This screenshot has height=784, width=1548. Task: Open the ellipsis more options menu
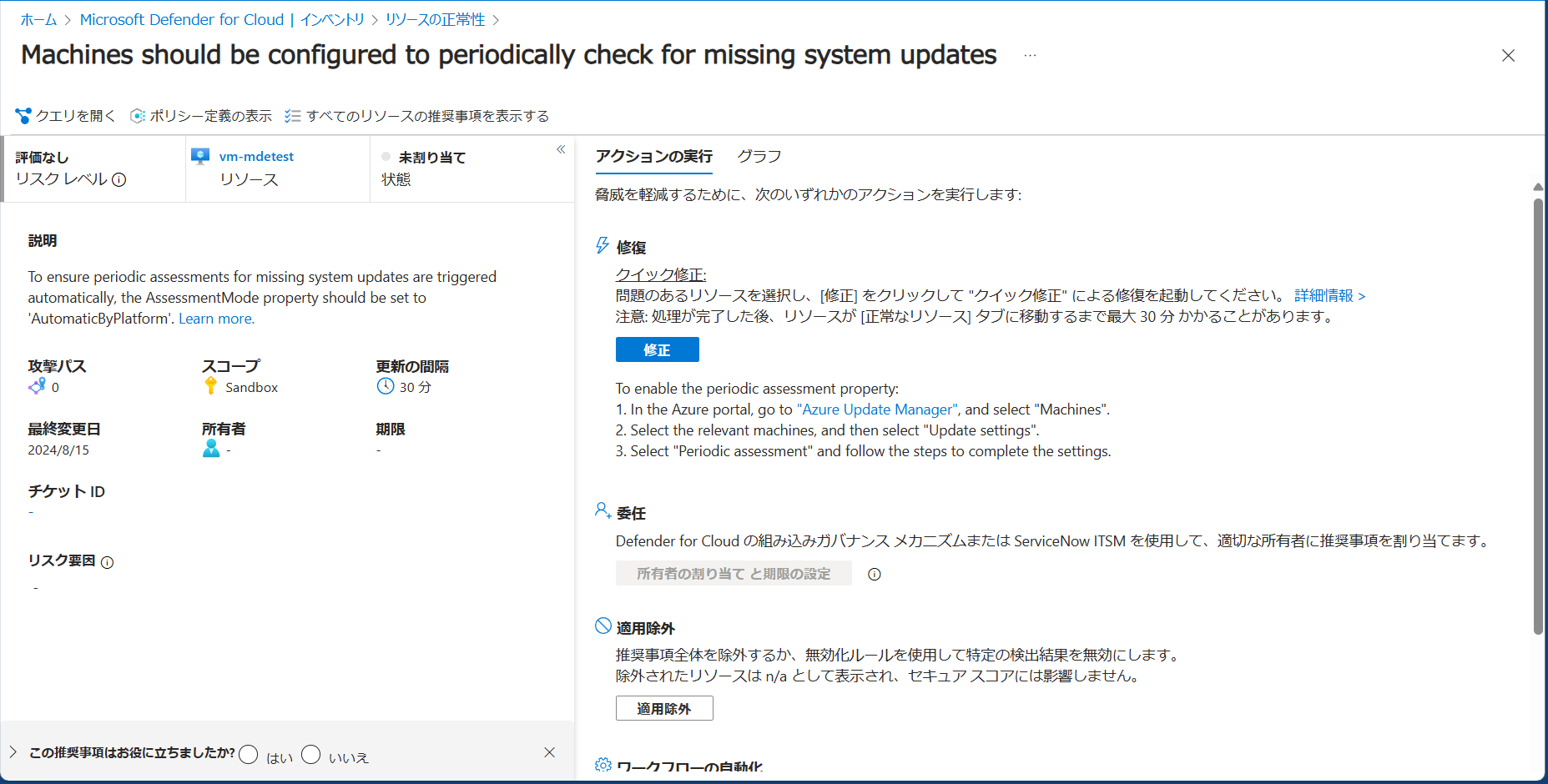(x=1030, y=56)
